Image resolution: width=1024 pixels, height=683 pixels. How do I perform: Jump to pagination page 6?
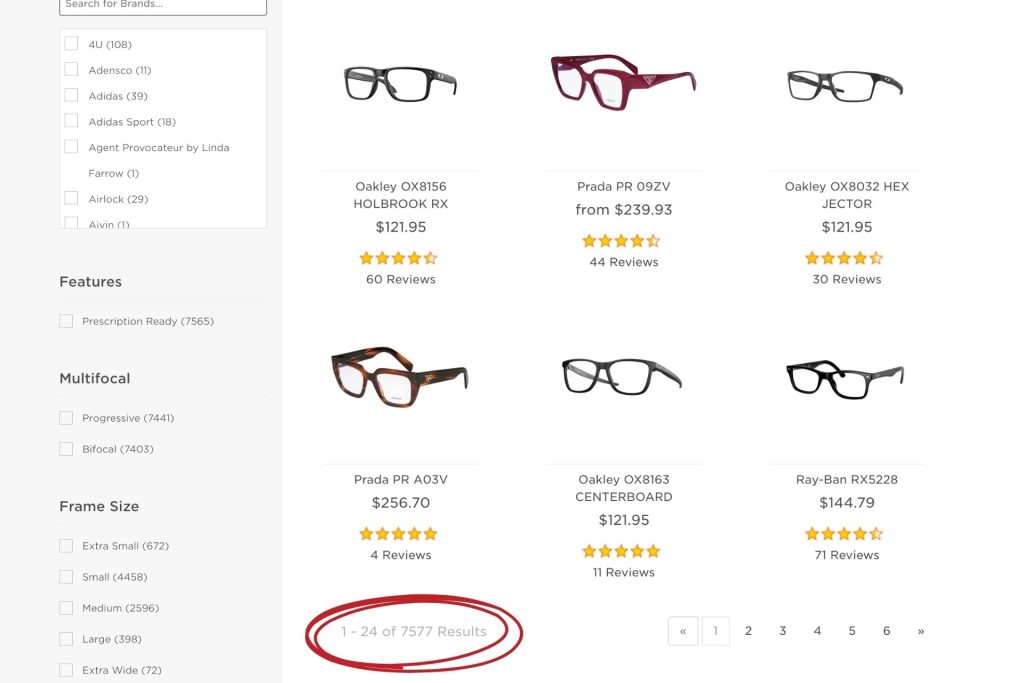pos(886,631)
